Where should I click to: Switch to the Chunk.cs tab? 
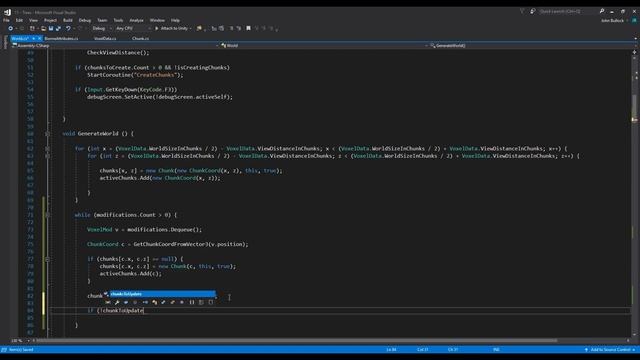[140, 38]
